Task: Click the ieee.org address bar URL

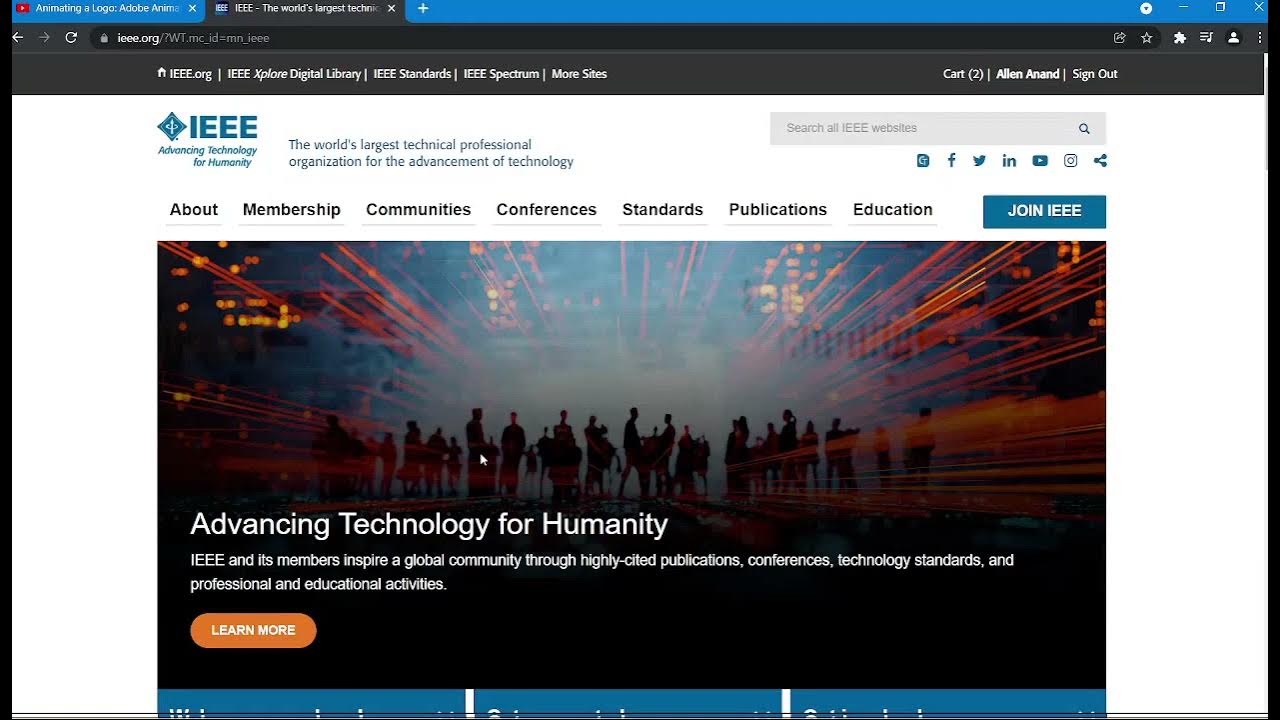Action: [x=193, y=38]
